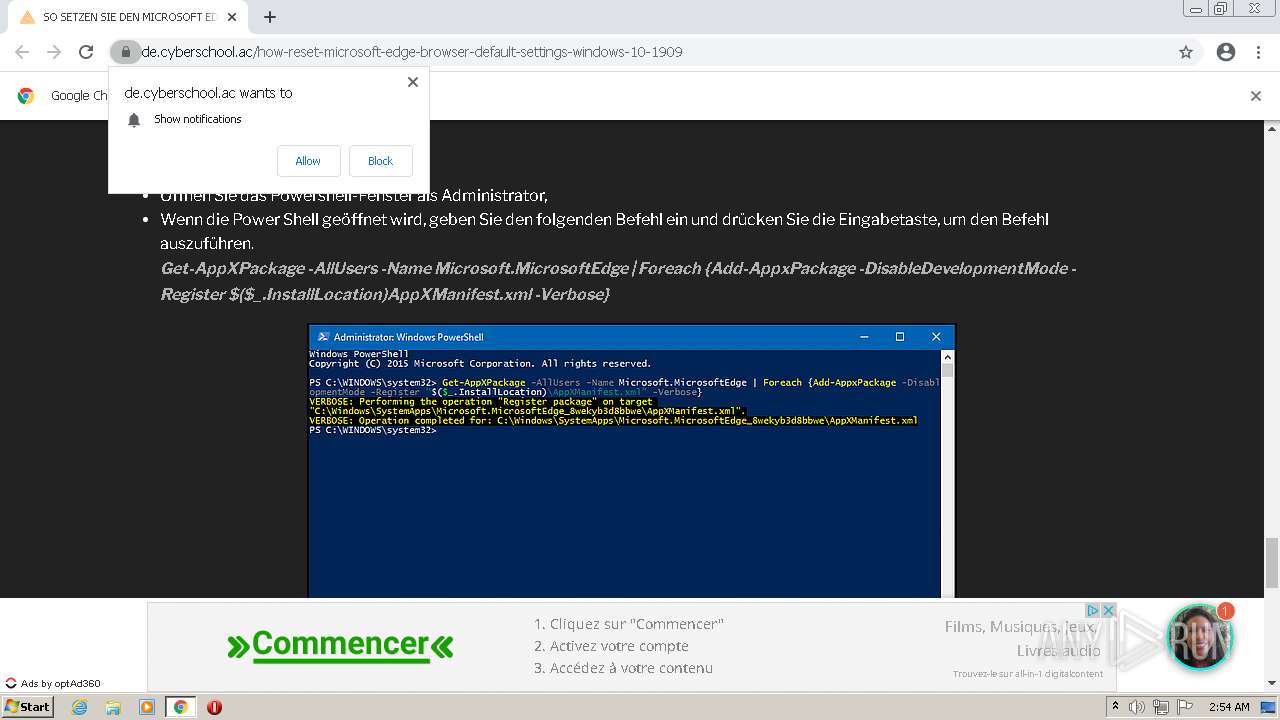The height and width of the screenshot is (720, 1280).
Task: Dismiss the Google Chrome infobar
Action: (x=1256, y=96)
